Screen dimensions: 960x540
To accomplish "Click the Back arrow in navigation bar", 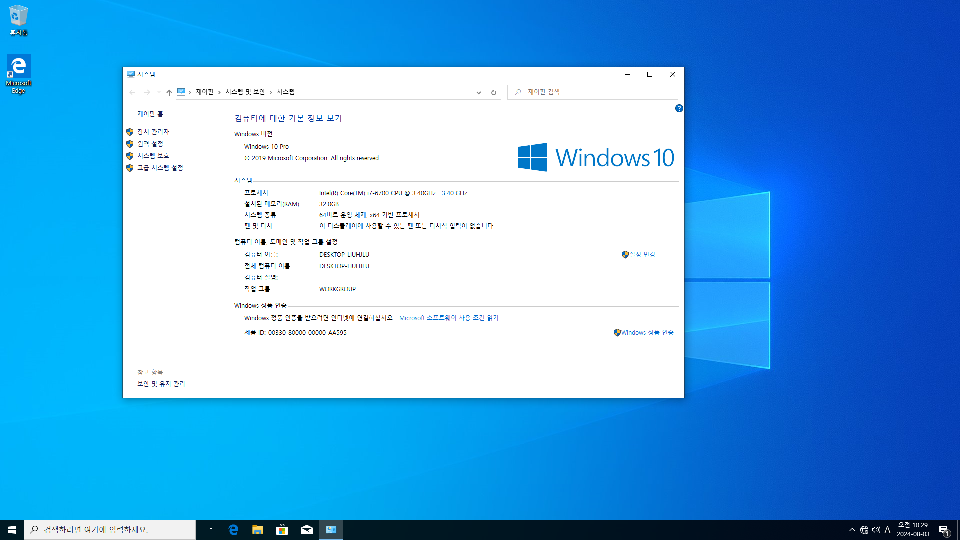I will pos(132,92).
